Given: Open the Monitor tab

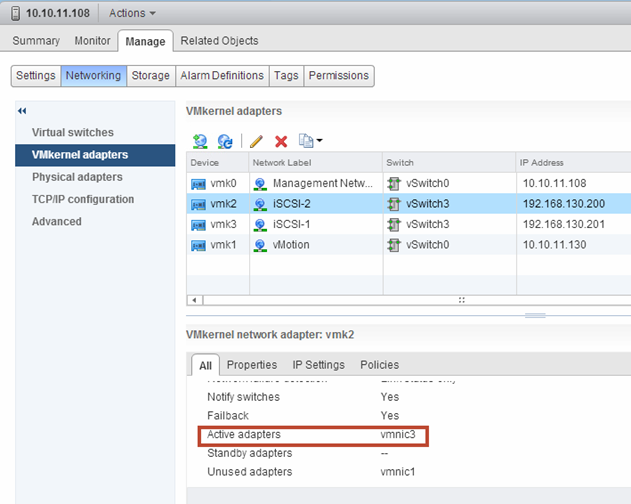Looking at the screenshot, I should click(x=93, y=41).
